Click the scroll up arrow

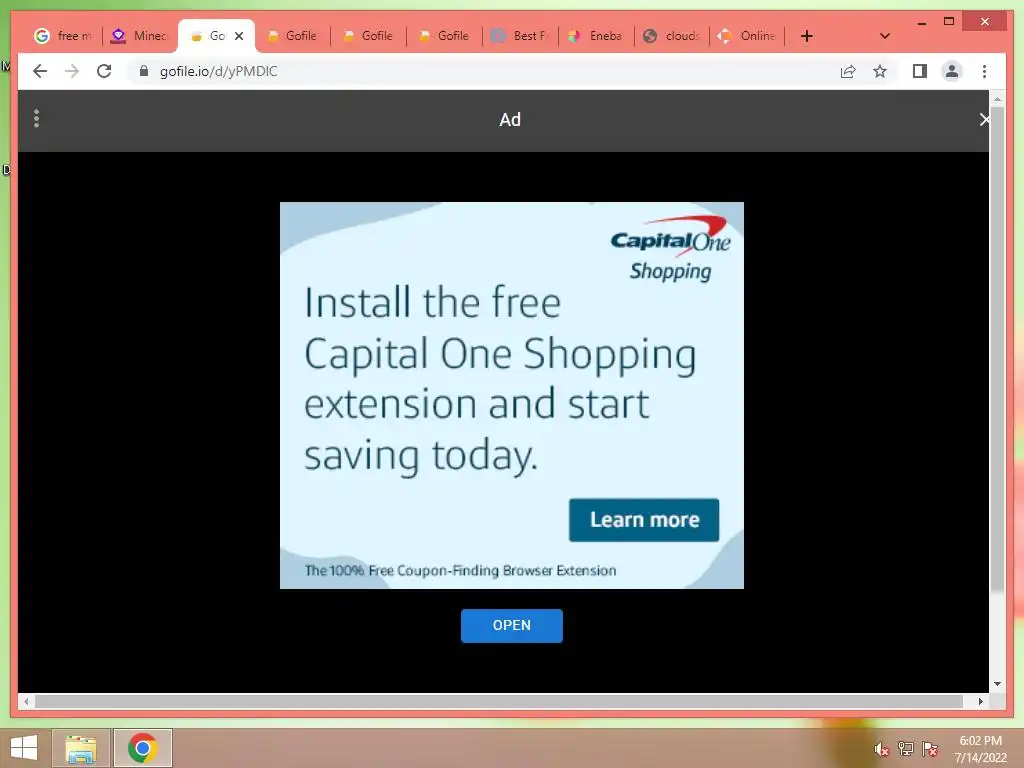coord(997,99)
